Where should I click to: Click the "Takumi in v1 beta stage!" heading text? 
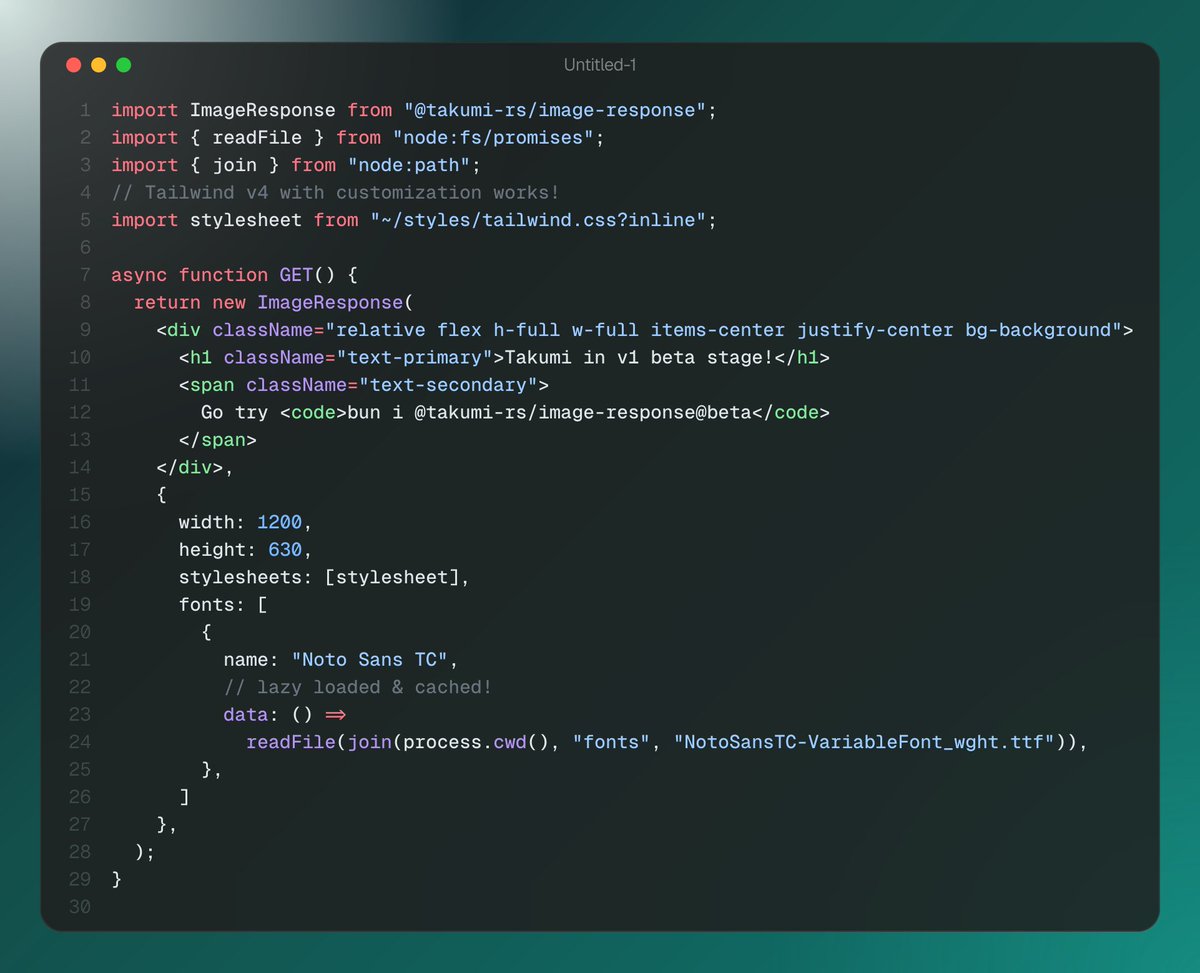638,357
